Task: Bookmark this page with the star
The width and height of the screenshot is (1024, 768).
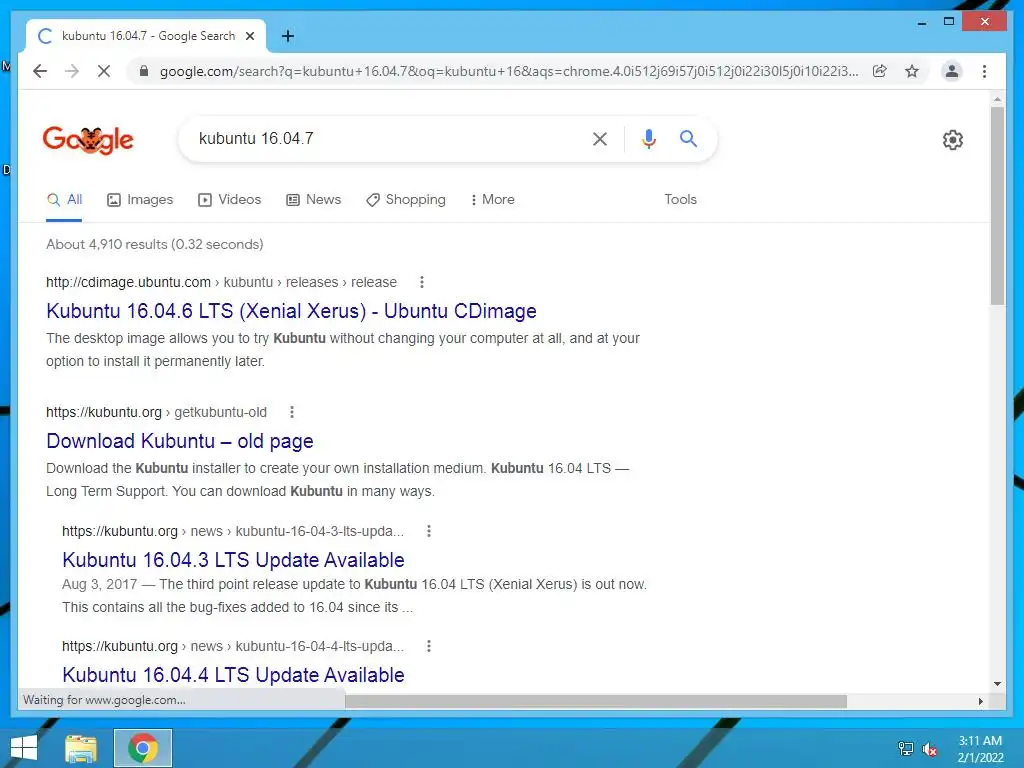Action: point(912,71)
